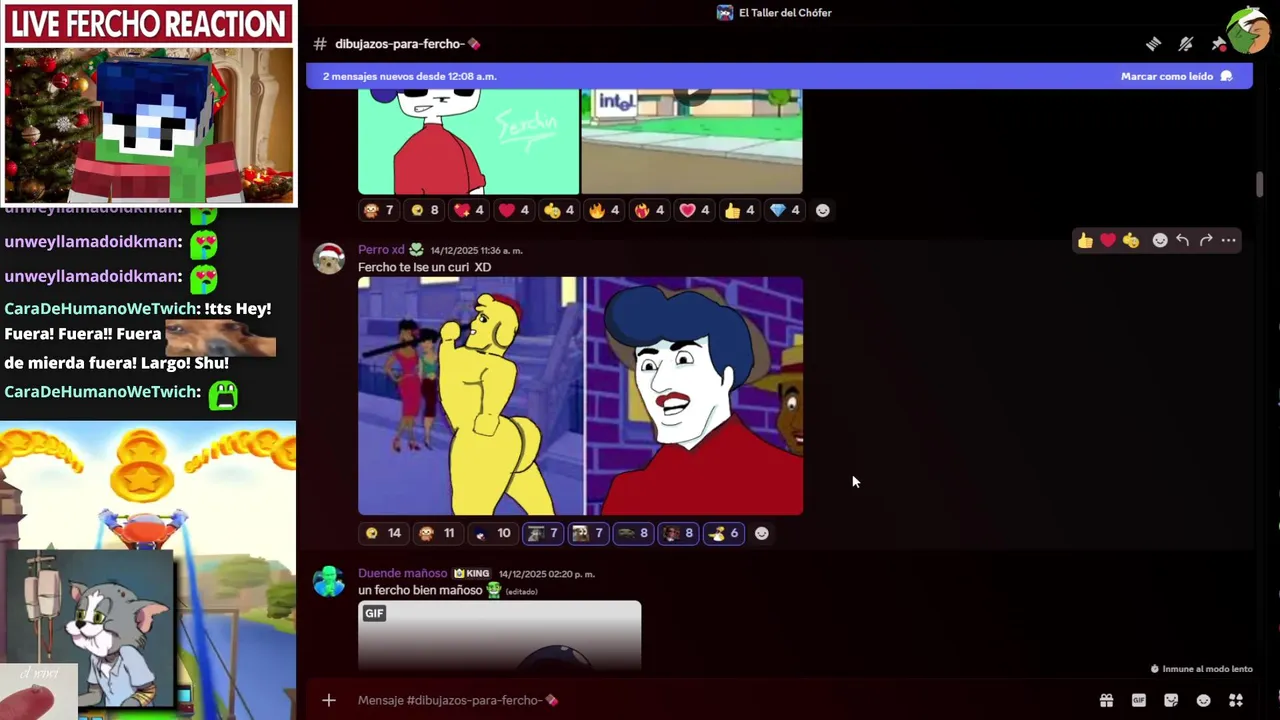Click the Forward arrow on the hover toolbar
Screen dimensions: 1280x720
click(x=1206, y=240)
